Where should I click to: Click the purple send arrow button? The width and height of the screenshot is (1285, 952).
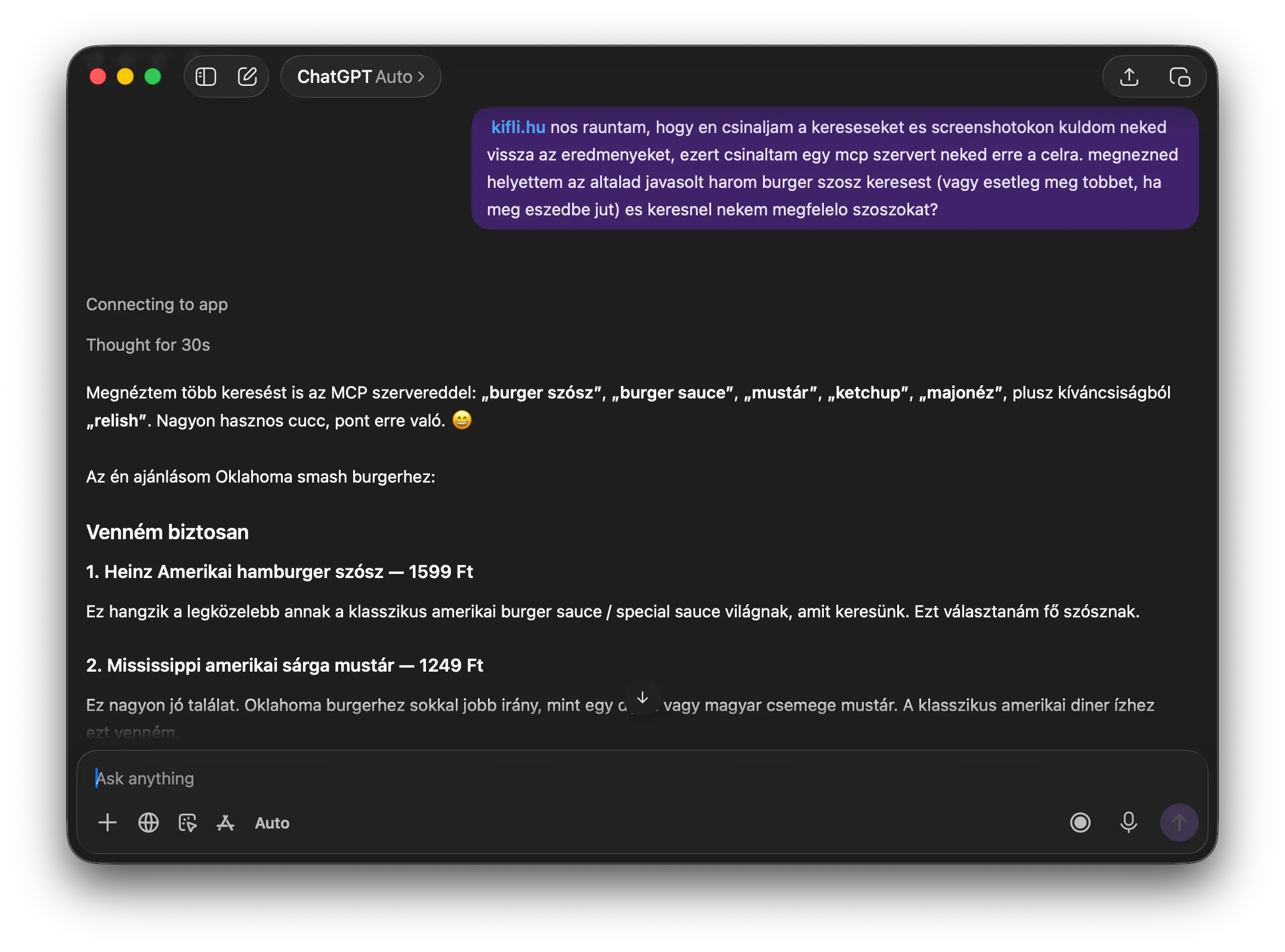pyautogui.click(x=1178, y=823)
